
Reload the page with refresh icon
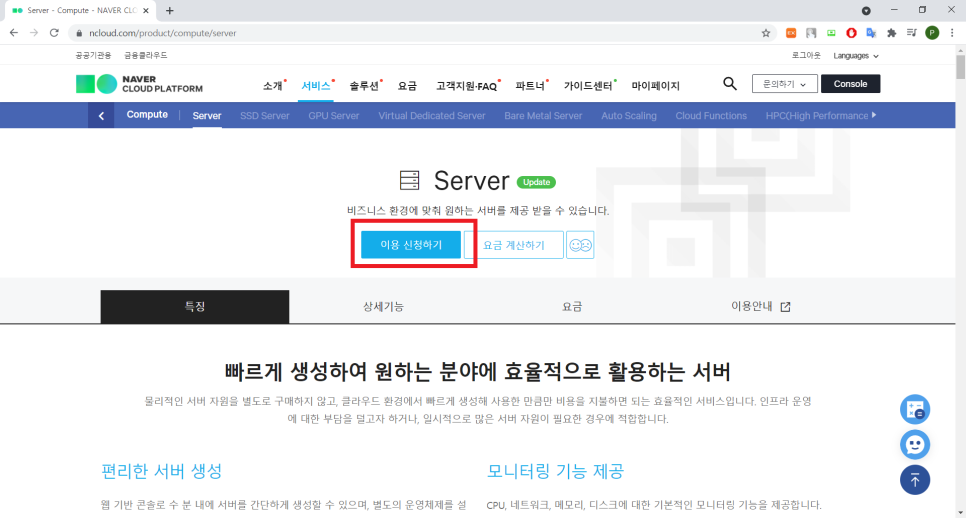pyautogui.click(x=54, y=33)
